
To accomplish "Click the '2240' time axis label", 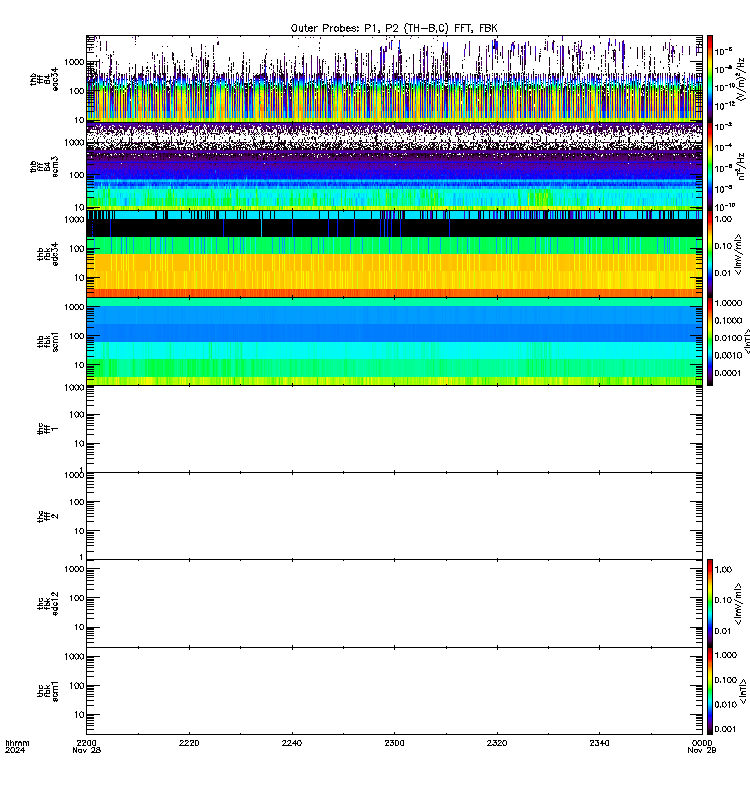I will pyautogui.click(x=292, y=743).
